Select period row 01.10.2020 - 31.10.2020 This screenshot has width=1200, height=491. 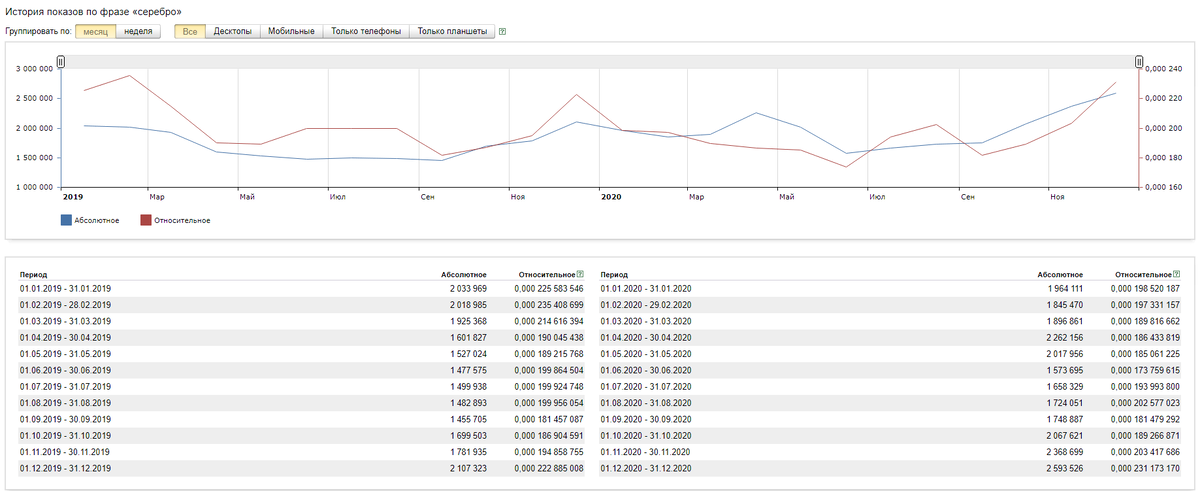tap(890, 435)
